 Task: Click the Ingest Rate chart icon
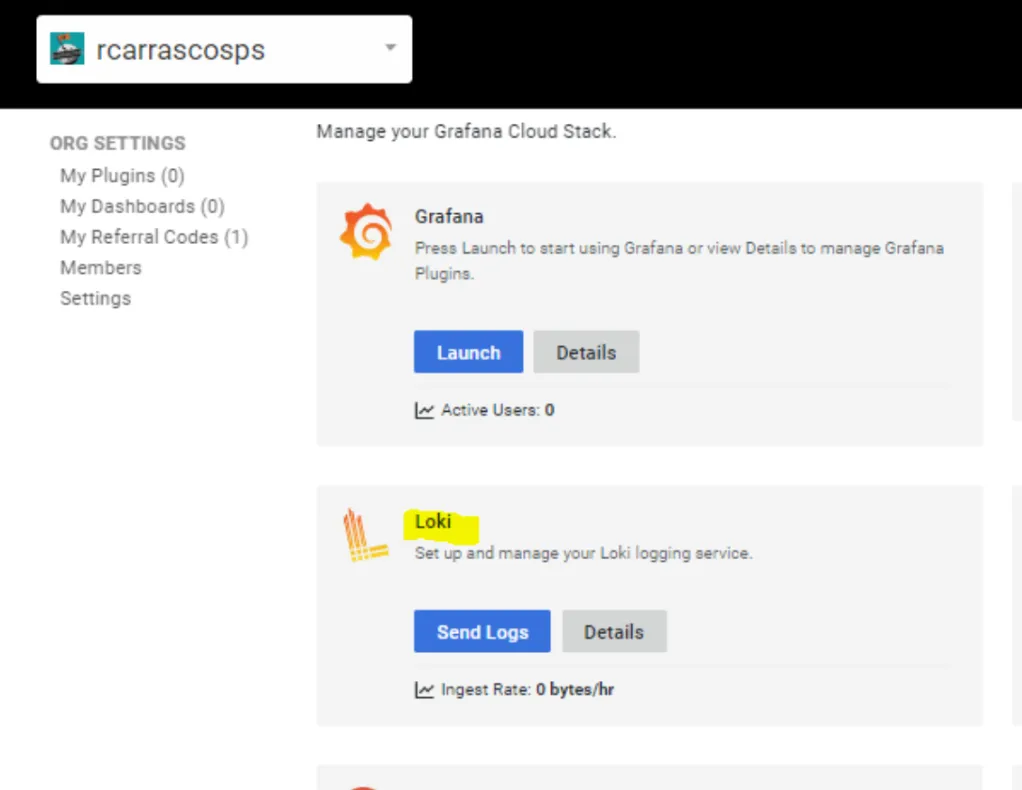click(424, 690)
